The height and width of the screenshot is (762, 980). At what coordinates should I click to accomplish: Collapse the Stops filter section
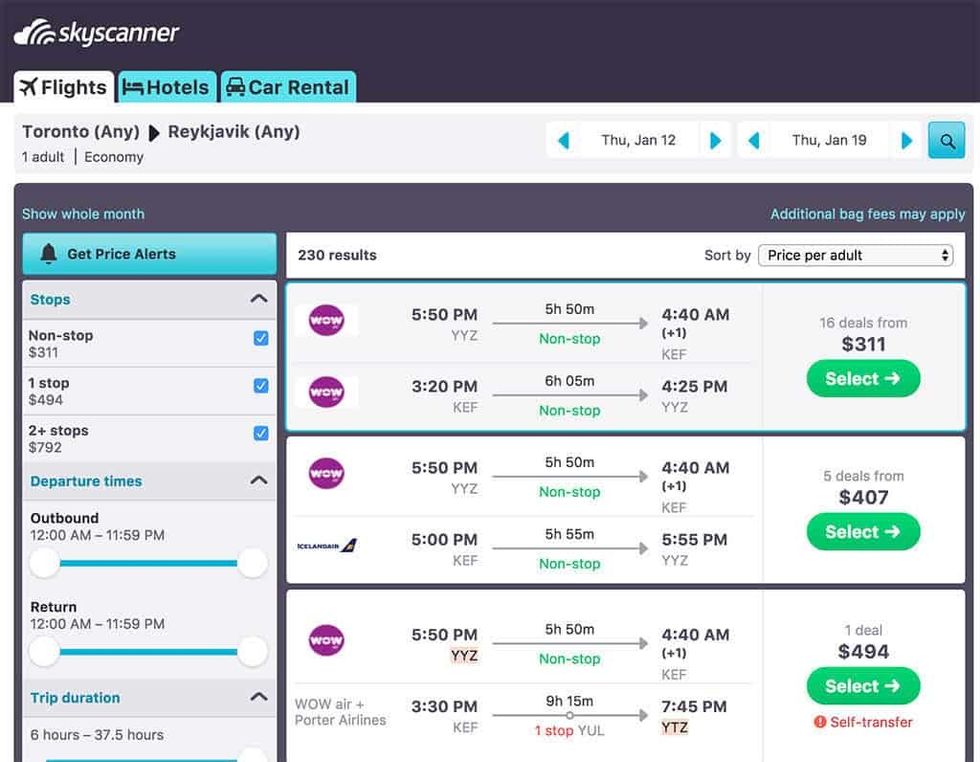tap(259, 299)
